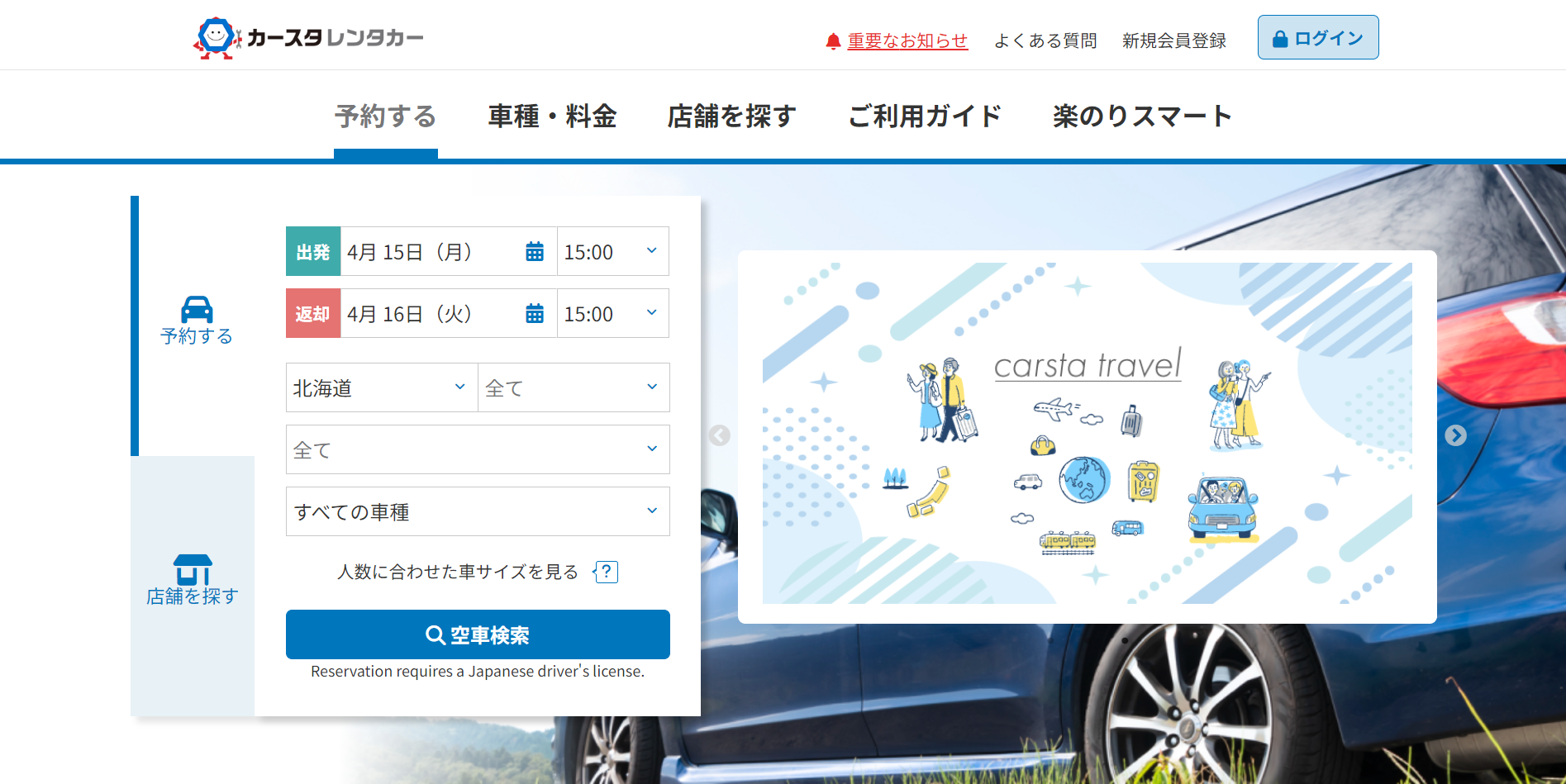Viewport: 1566px width, 784px height.
Task: Click the car icon for 予約する
Action: 197,310
